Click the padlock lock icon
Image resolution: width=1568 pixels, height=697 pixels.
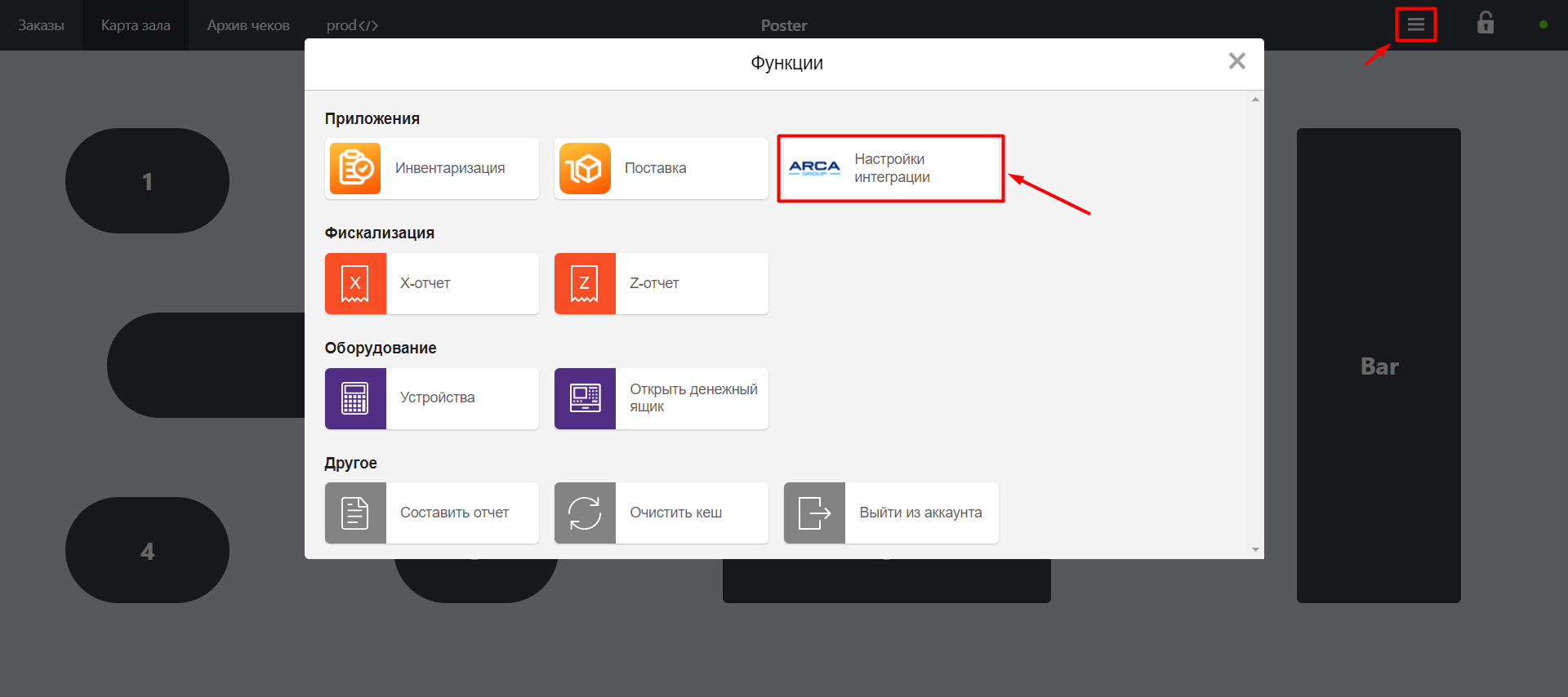pos(1485,23)
